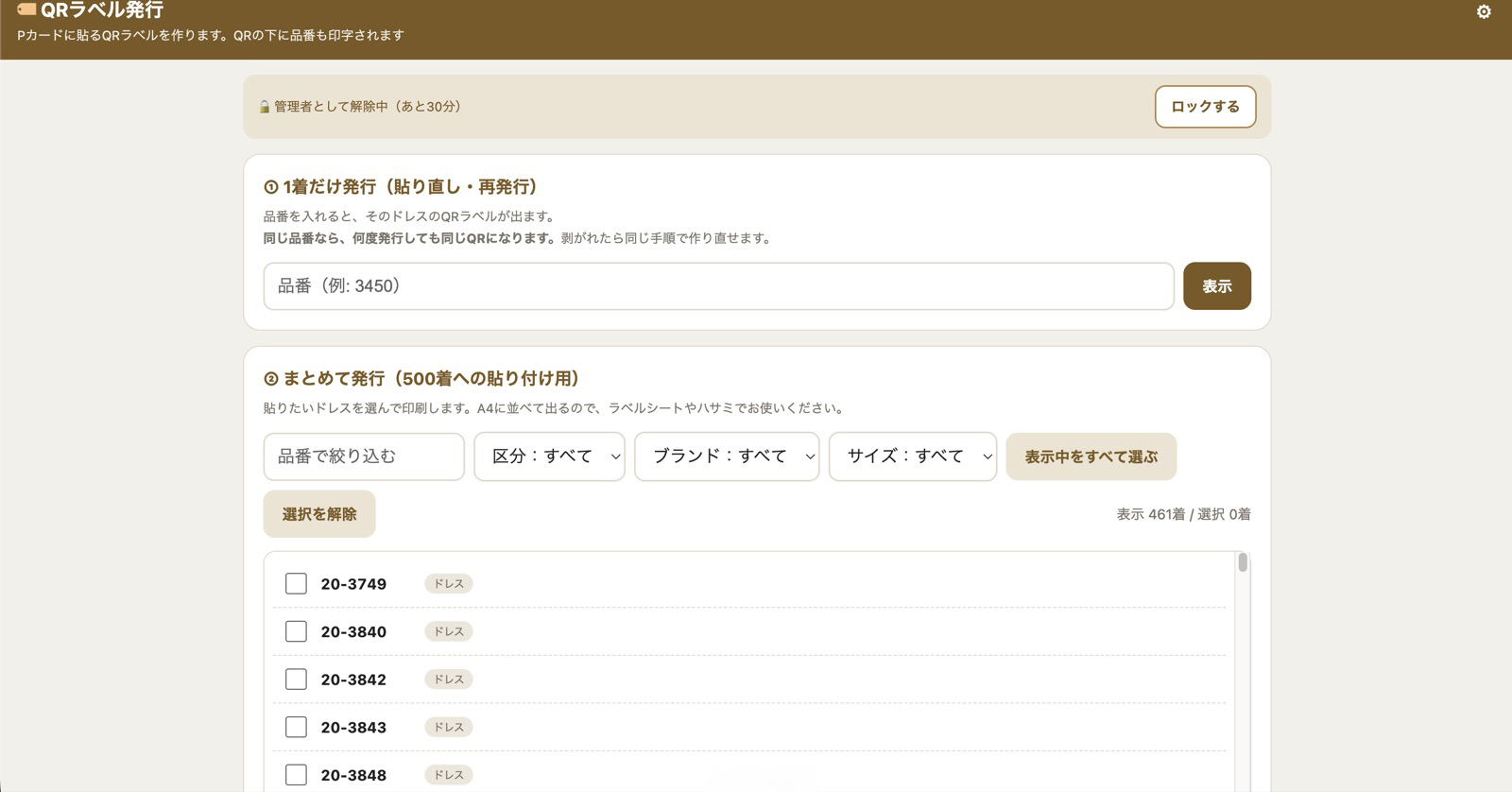Check the box for 20-3840
The image size is (1512, 792).
[296, 631]
